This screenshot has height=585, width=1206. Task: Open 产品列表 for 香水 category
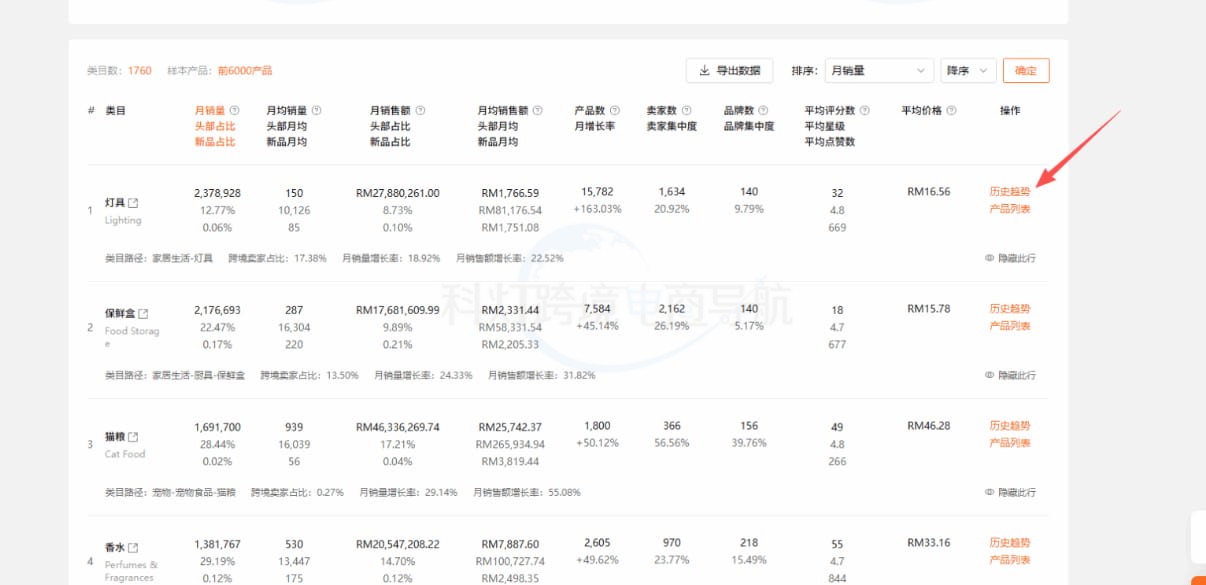click(x=1009, y=560)
